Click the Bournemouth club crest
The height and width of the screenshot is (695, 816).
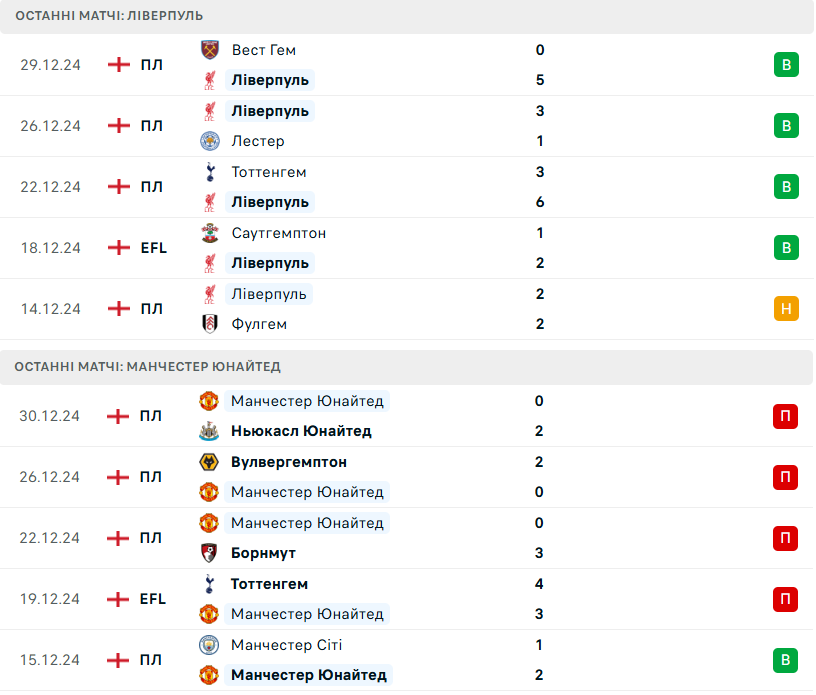[x=209, y=553]
